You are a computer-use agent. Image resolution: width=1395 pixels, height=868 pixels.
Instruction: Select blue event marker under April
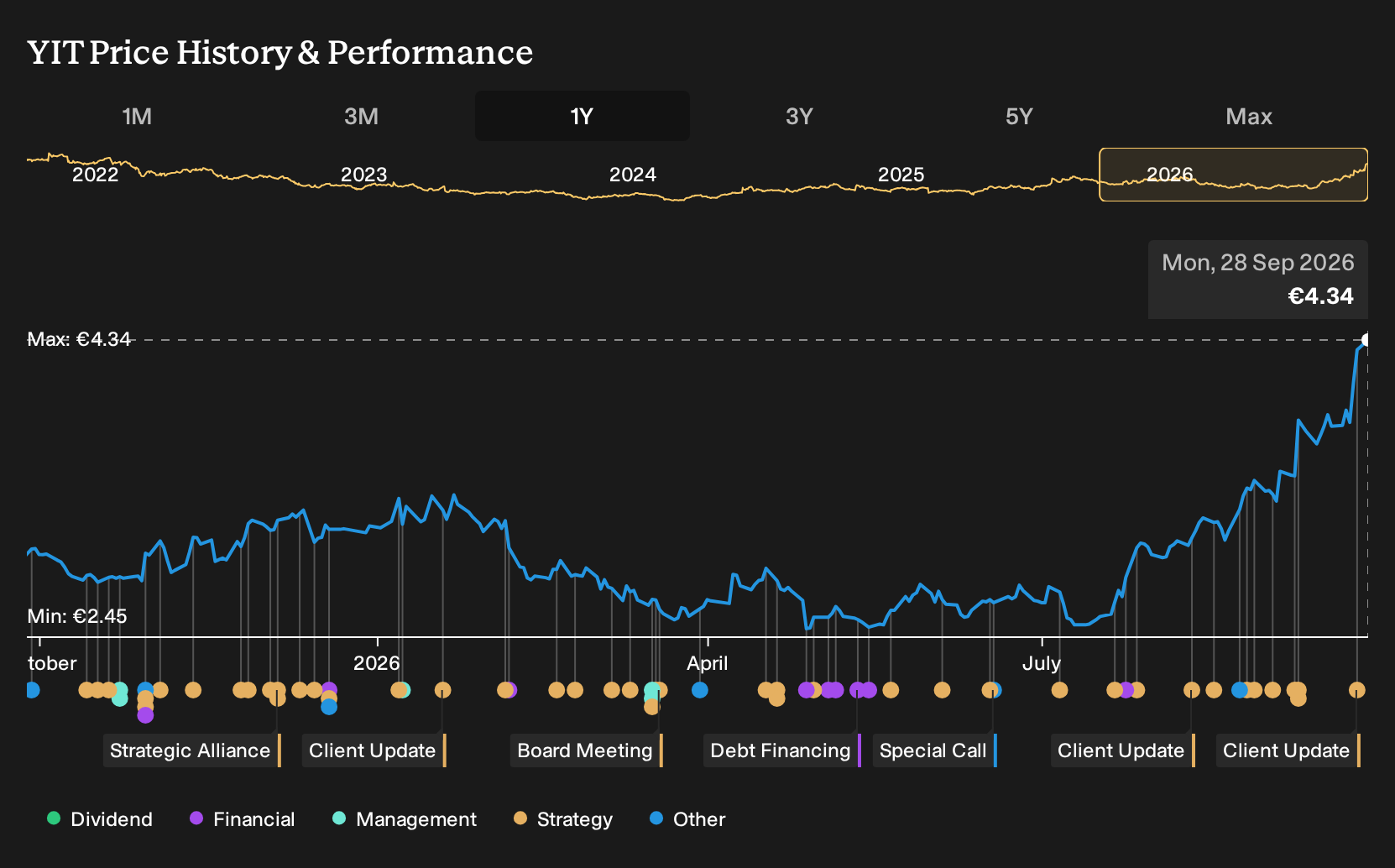tap(700, 690)
